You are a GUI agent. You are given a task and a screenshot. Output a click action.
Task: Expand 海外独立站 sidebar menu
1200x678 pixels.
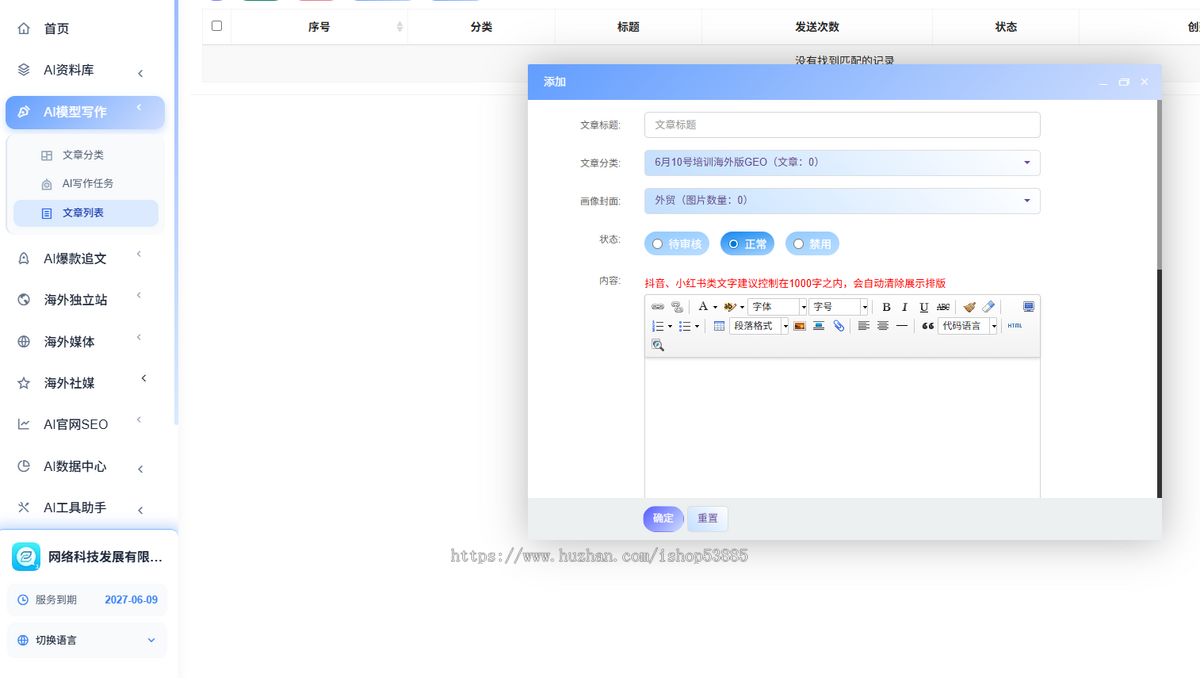pyautogui.click(x=85, y=300)
